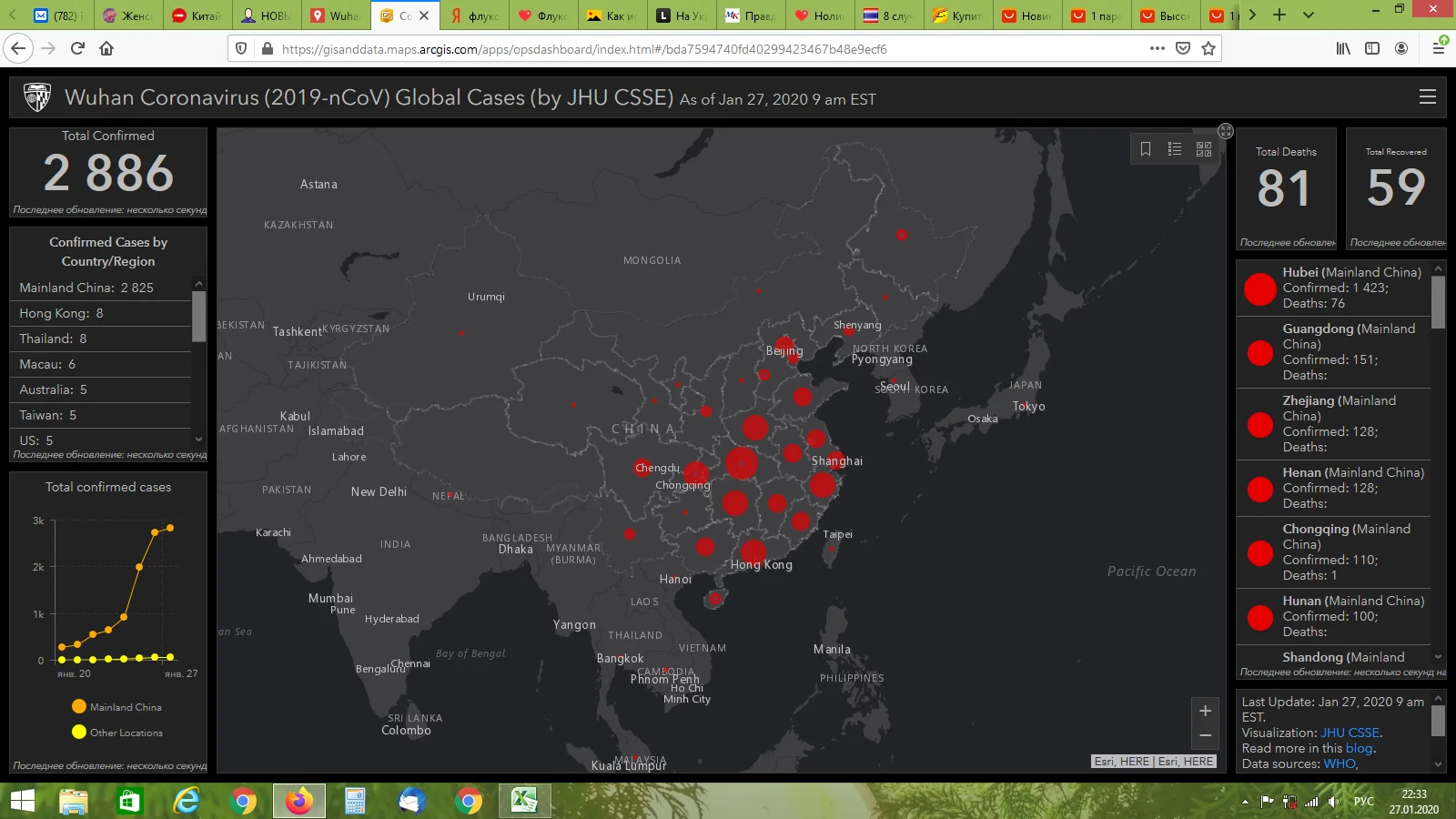Click the Hunan province list entry
This screenshot has width=1456, height=819.
click(1333, 616)
